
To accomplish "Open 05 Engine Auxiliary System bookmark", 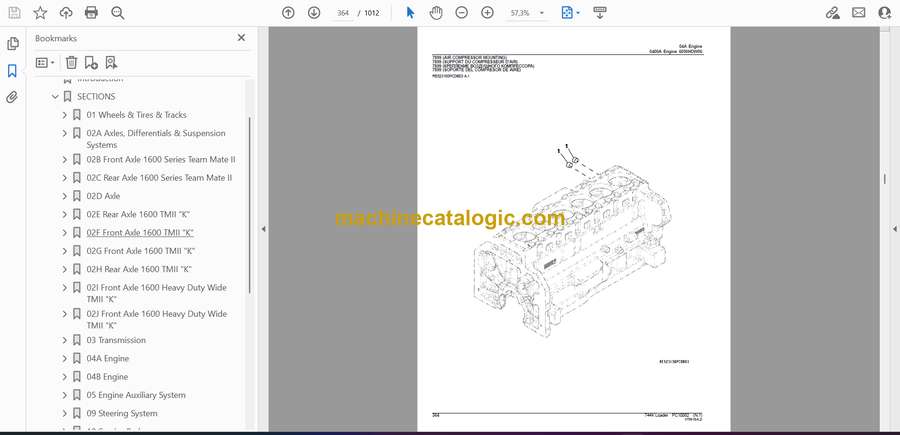I will pyautogui.click(x=136, y=395).
